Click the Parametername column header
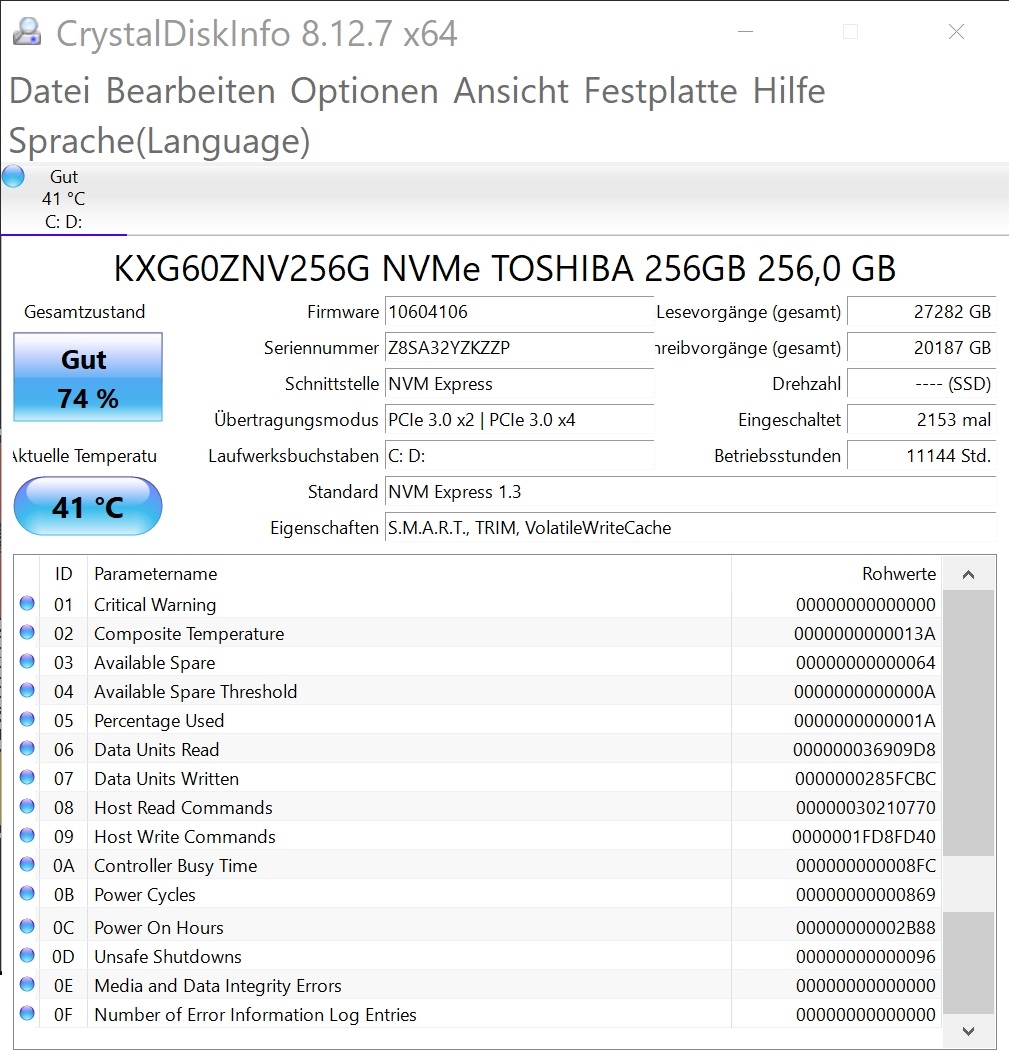 pos(410,574)
